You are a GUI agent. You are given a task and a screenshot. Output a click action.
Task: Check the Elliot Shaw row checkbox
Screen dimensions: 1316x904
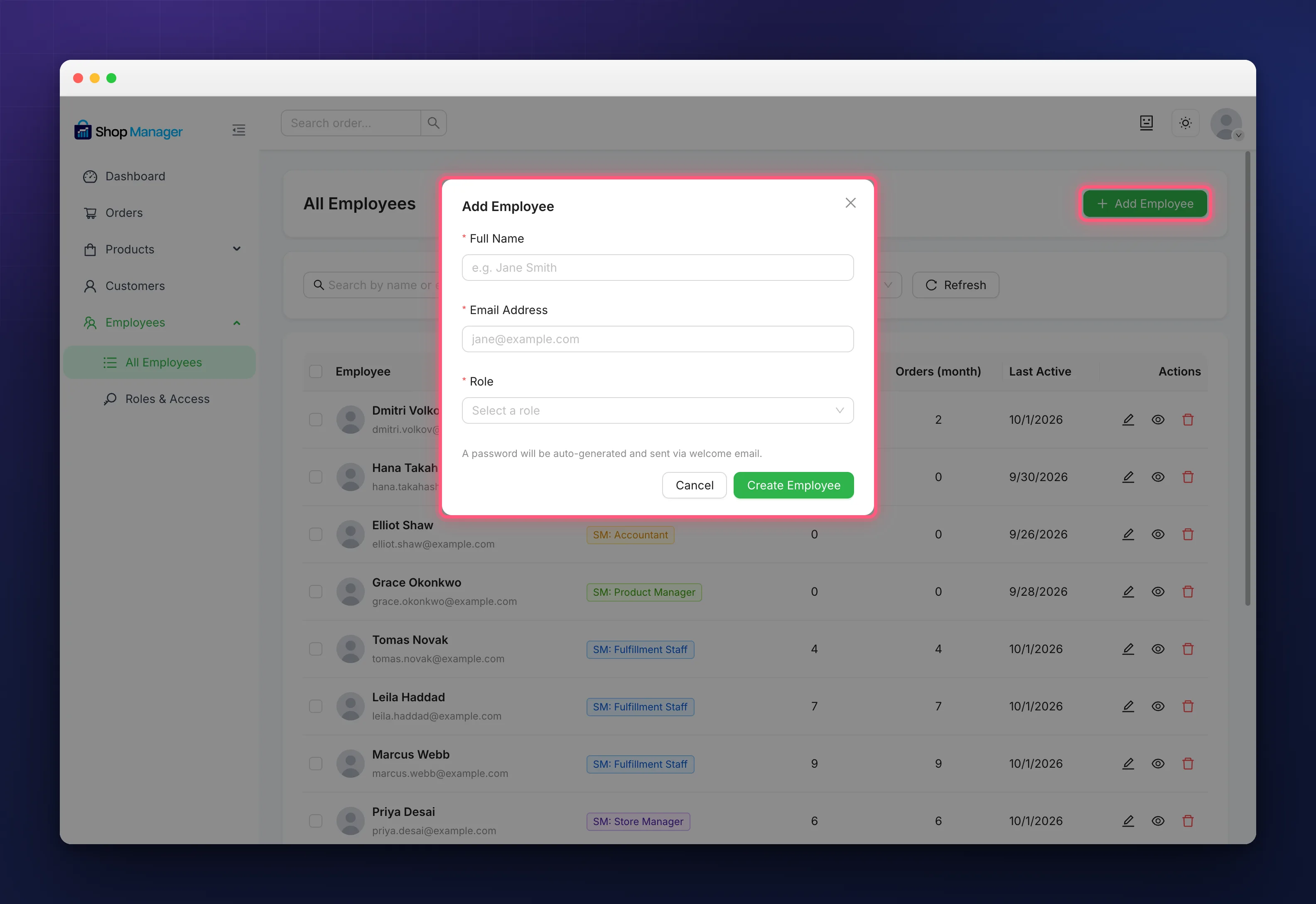315,534
